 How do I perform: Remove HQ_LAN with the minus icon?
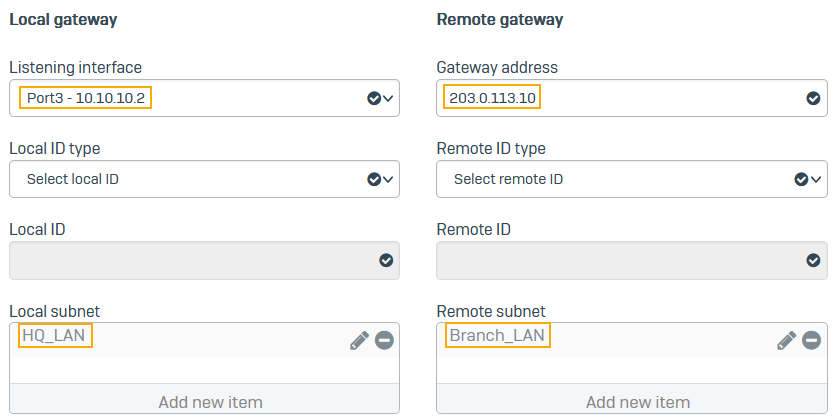[384, 341]
